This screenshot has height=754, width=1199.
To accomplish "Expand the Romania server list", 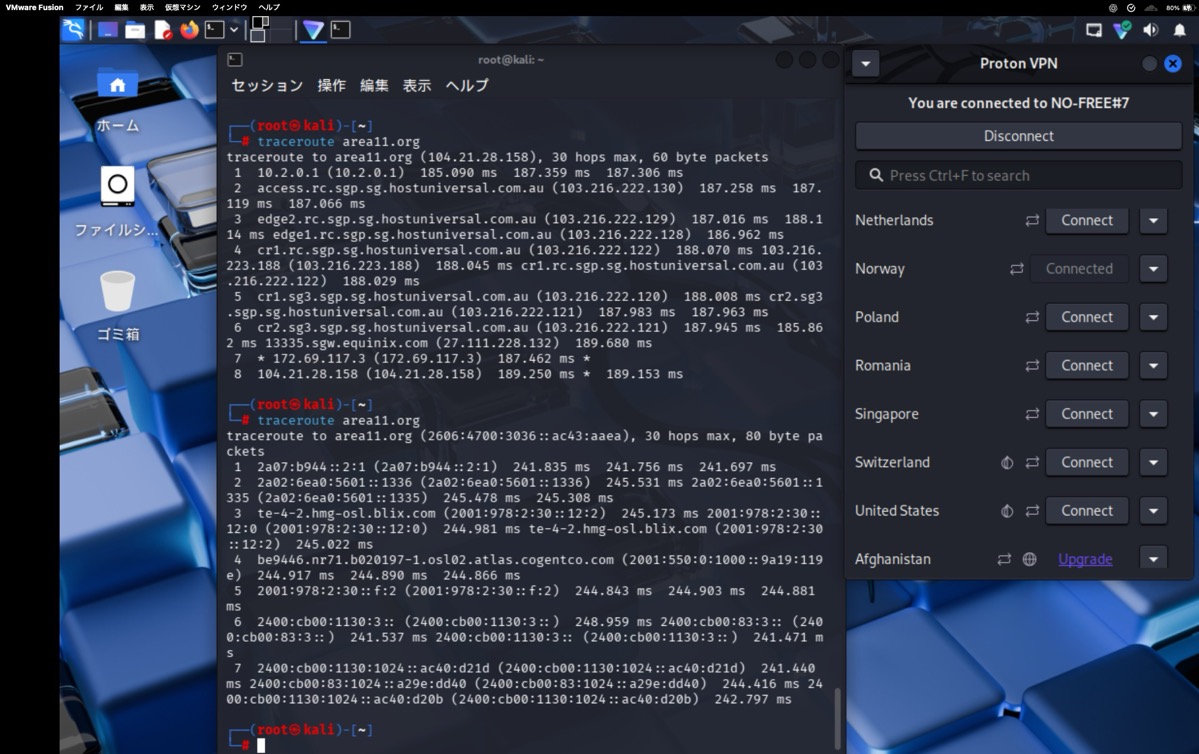I will 1153,366.
